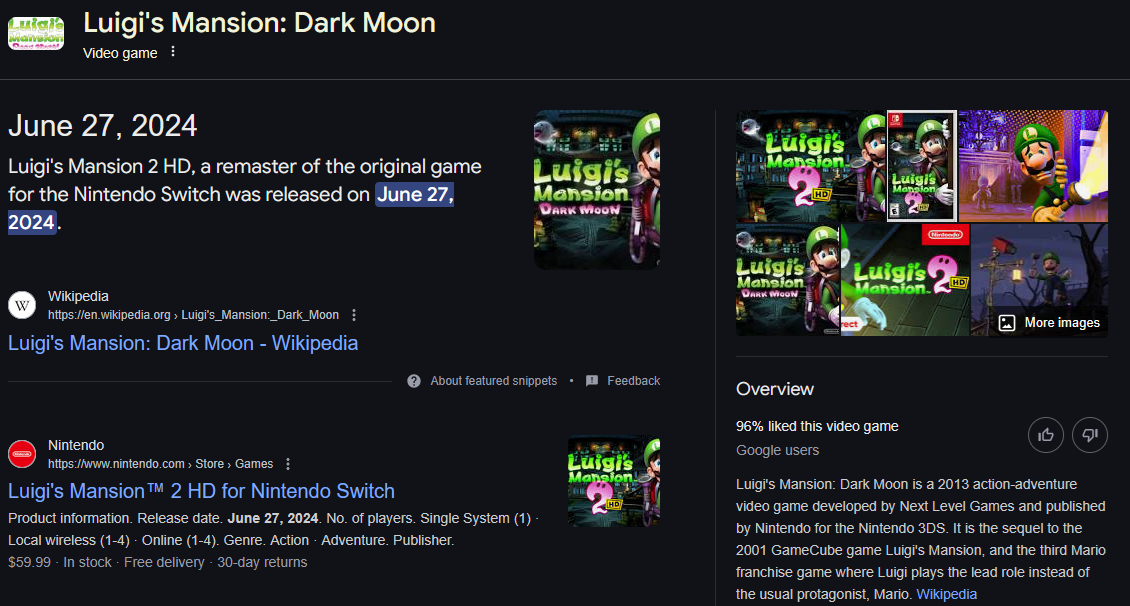Open the Wikipedia favicon icon in snippet

click(22, 305)
